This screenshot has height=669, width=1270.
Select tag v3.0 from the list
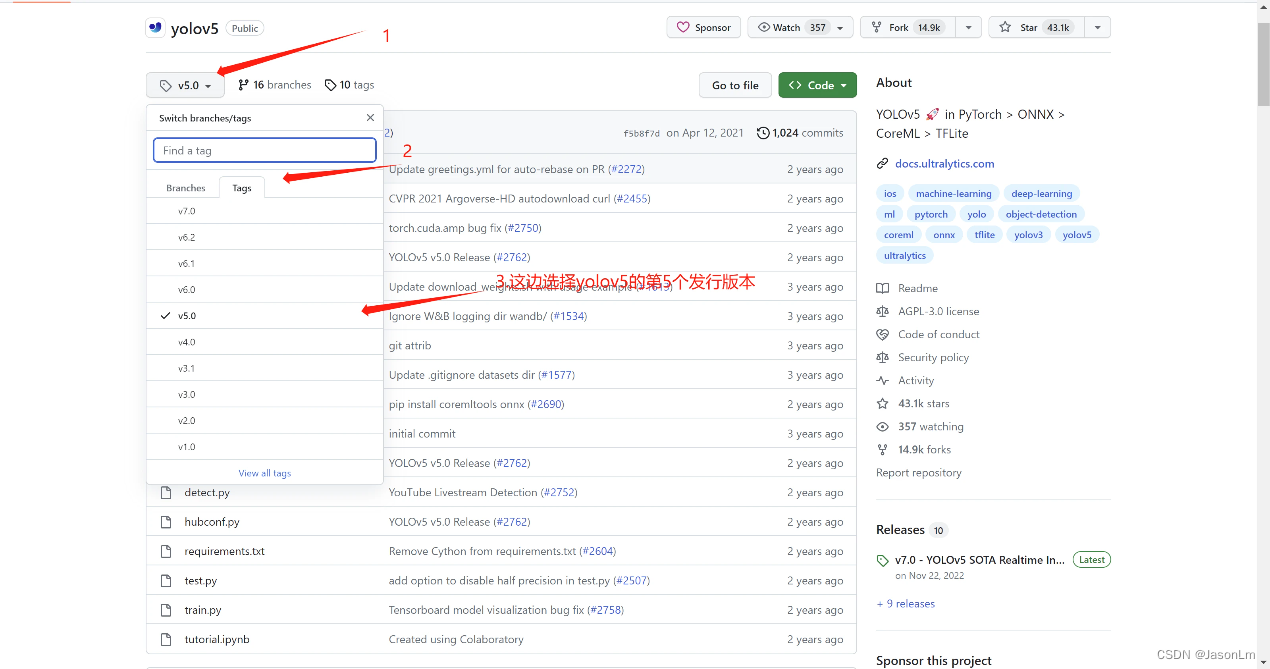[x=265, y=394]
